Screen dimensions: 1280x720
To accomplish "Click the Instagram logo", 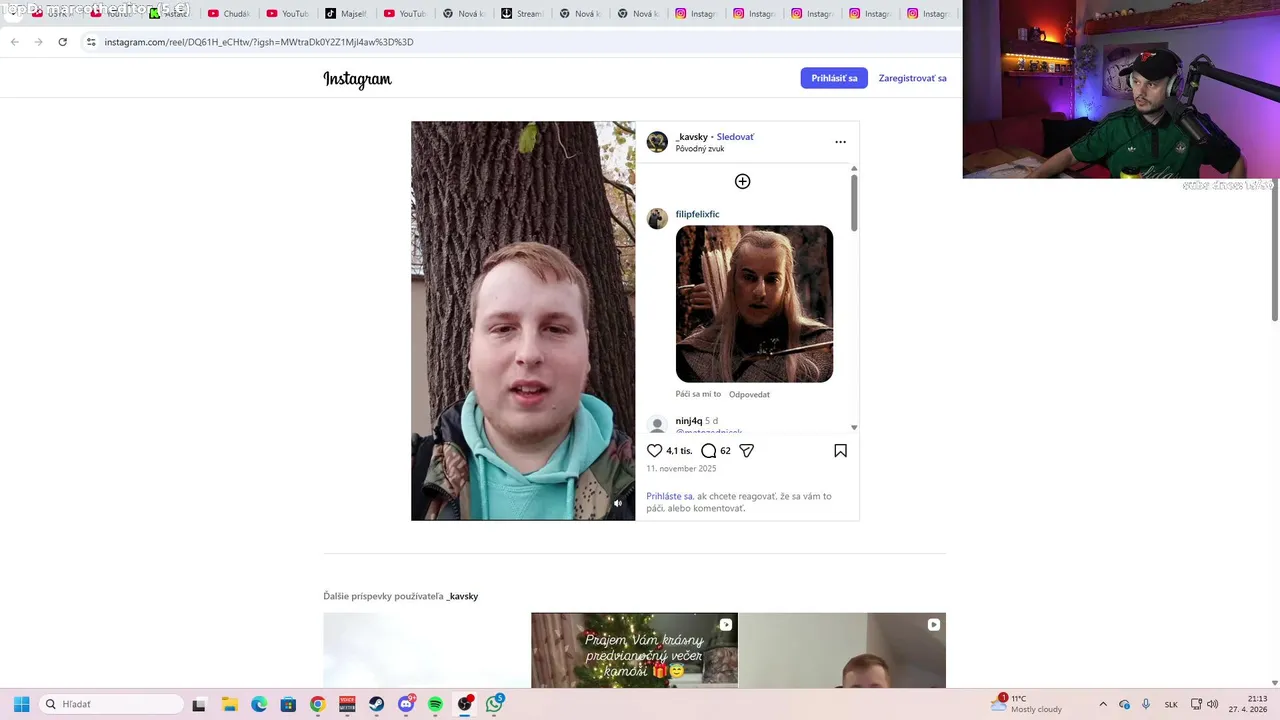I will [357, 79].
